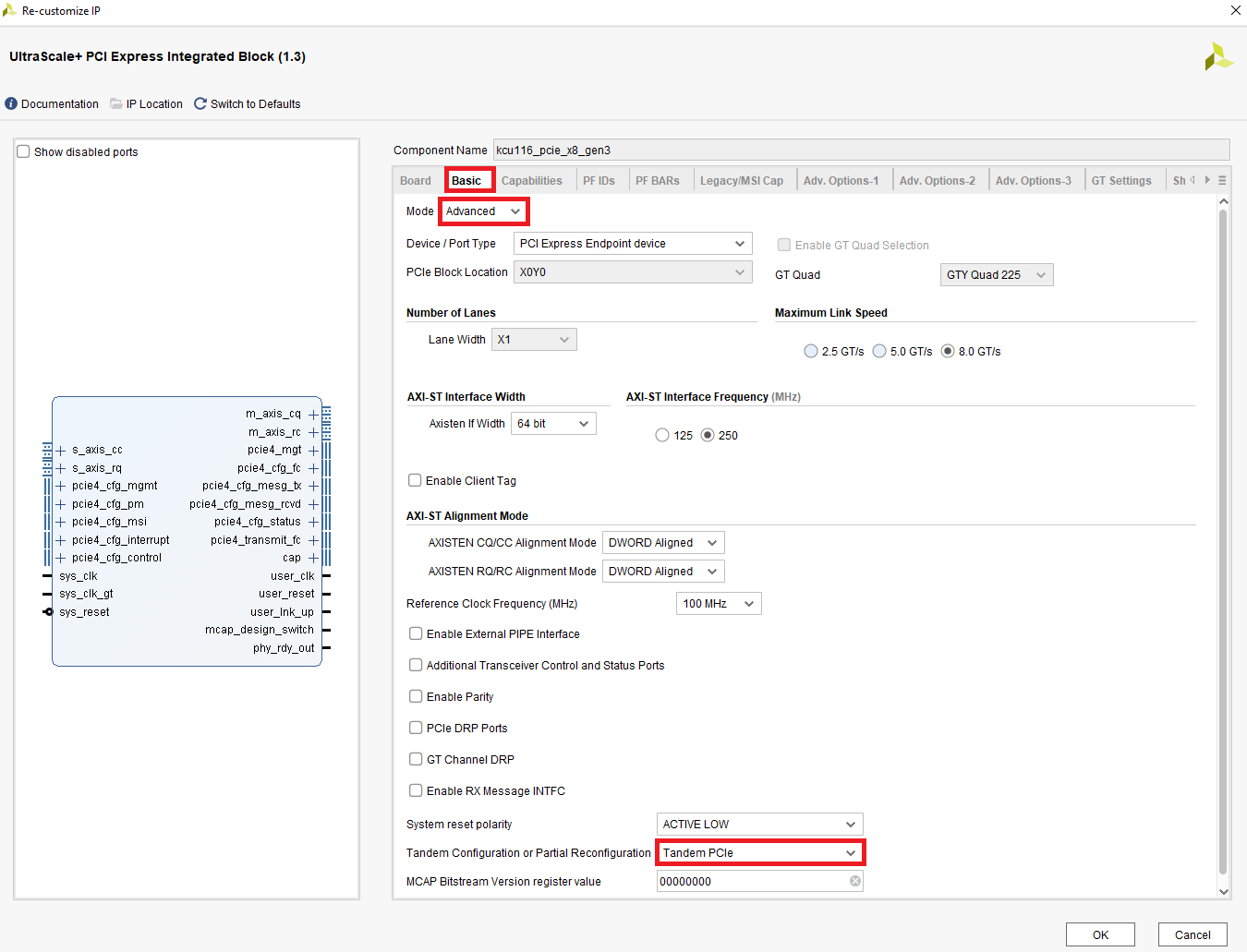Enable Show disabled ports checkbox
Image resolution: width=1247 pixels, height=952 pixels.
24,151
